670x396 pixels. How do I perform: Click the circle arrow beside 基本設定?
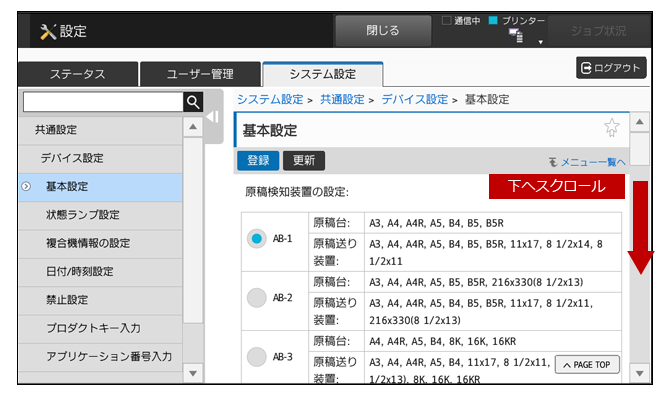point(26,187)
